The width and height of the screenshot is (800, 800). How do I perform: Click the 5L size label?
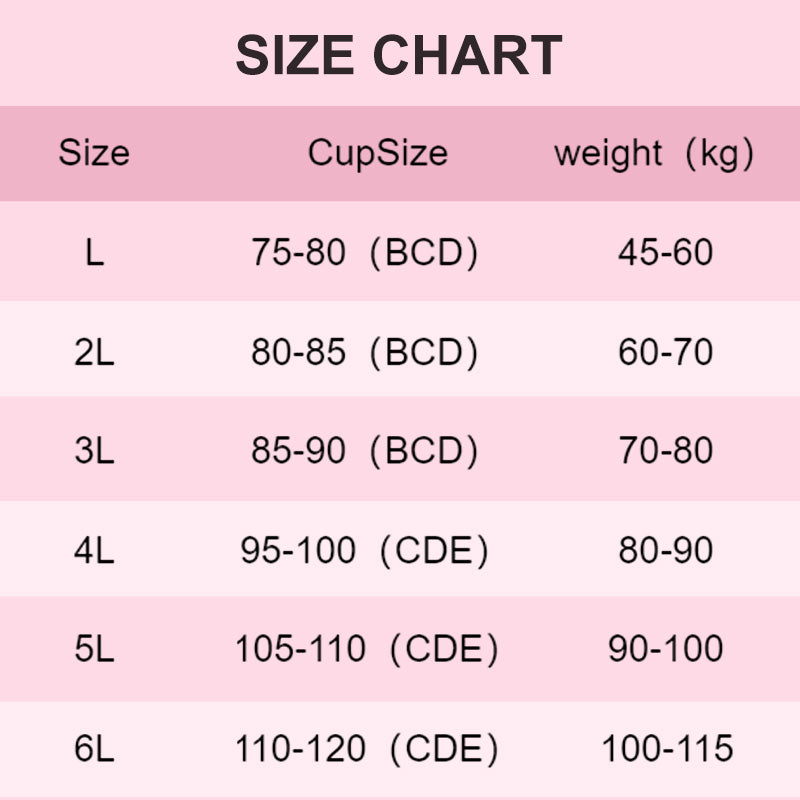click(x=94, y=649)
